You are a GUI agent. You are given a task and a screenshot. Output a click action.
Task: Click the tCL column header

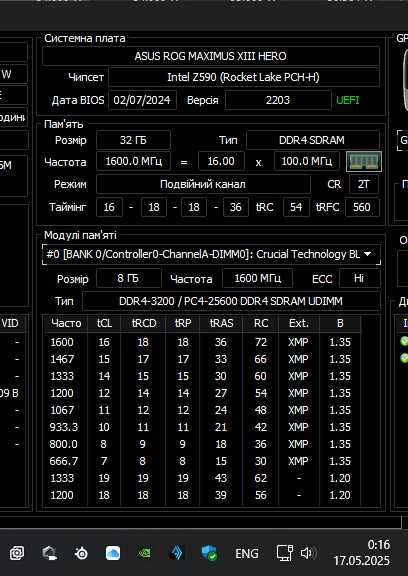pyautogui.click(x=104, y=323)
